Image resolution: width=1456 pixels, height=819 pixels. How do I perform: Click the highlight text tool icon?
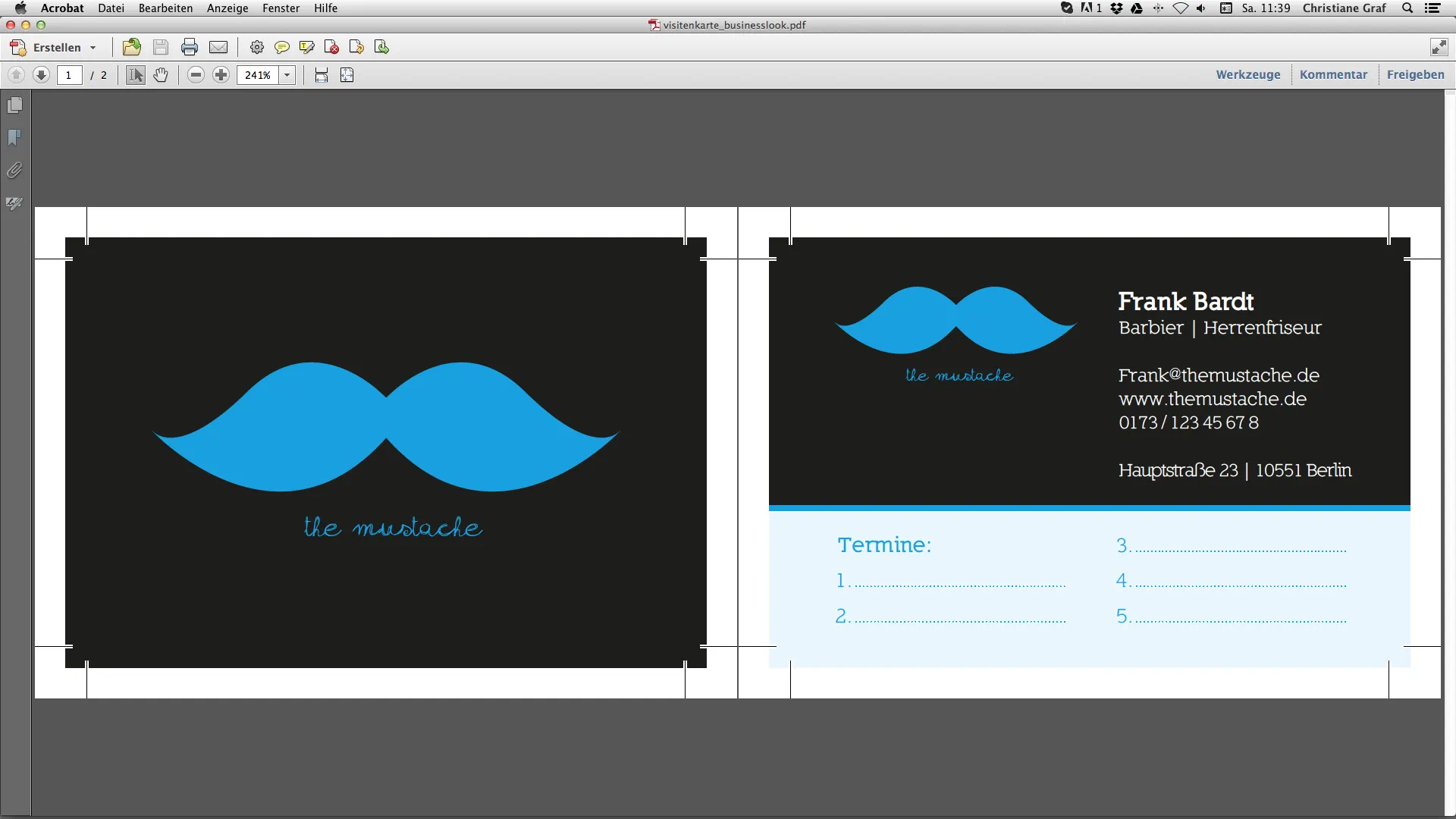point(306,47)
